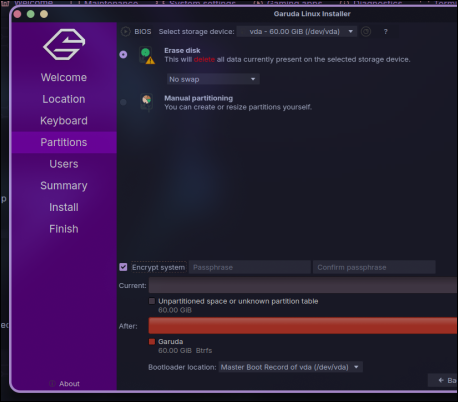
Task: Click the refresh storage devices icon
Action: (366, 32)
